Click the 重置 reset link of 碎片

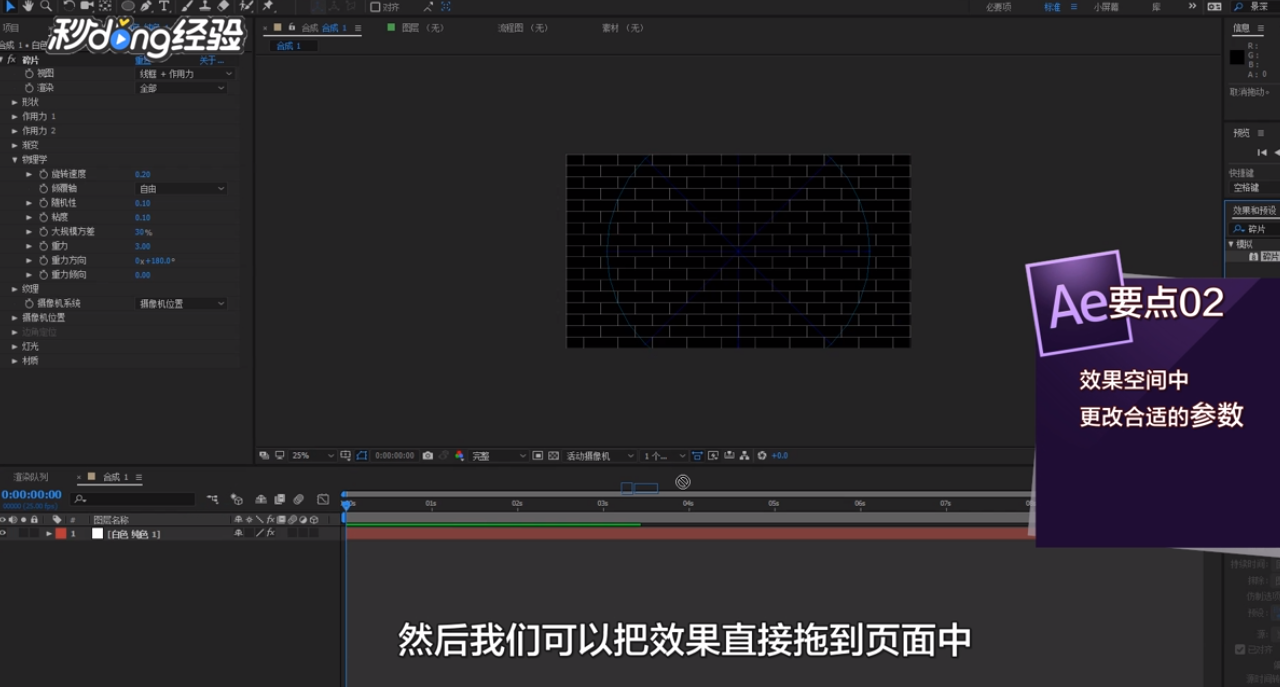pyautogui.click(x=143, y=60)
